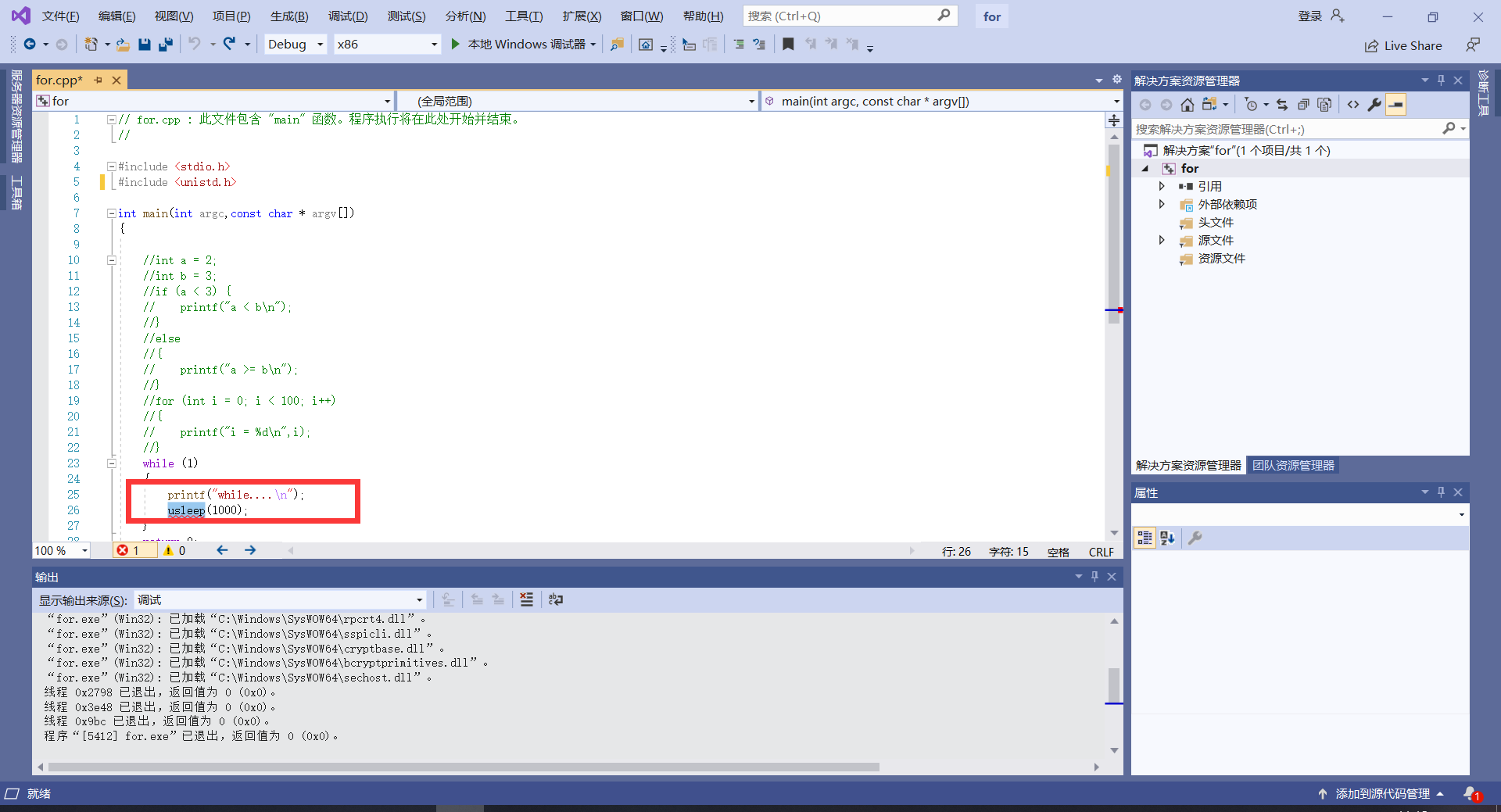This screenshot has width=1501, height=812.
Task: Click the Navigate Backward arrow icon
Action: click(x=30, y=45)
